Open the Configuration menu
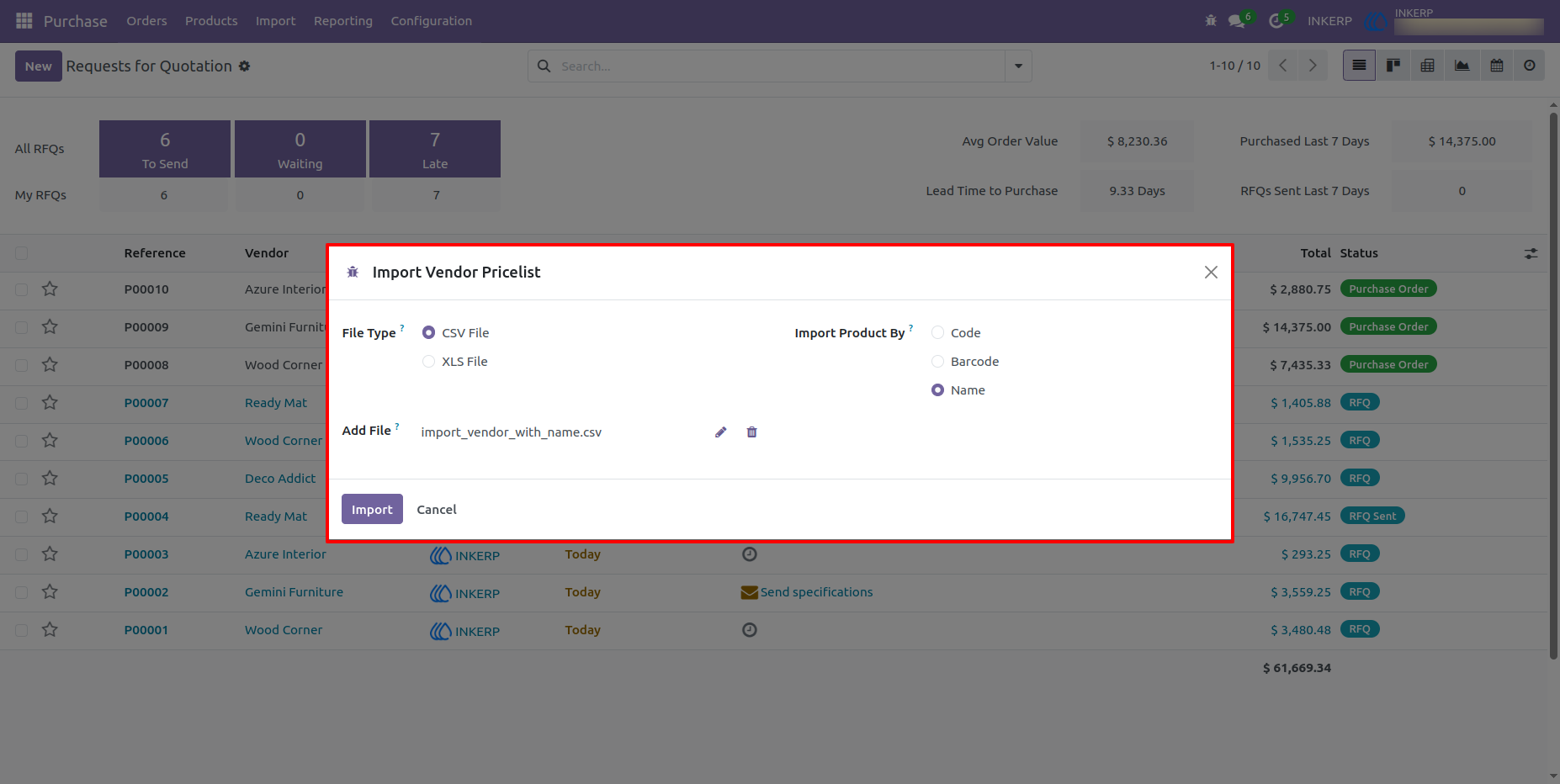Image resolution: width=1560 pixels, height=784 pixels. pyautogui.click(x=431, y=21)
